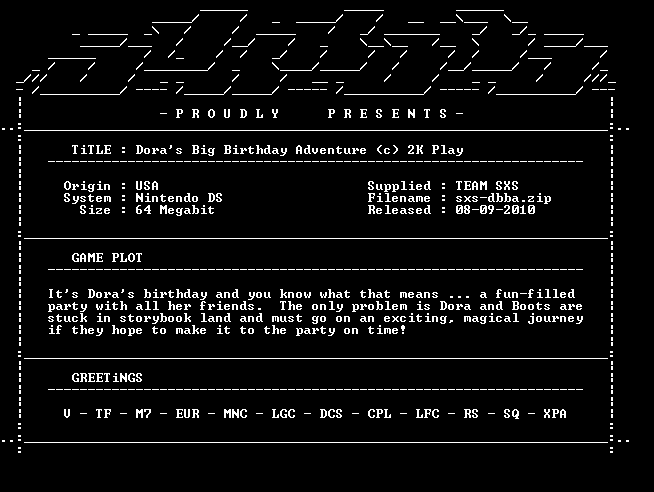Click the 'Origin' label
This screenshot has height=492, width=654.
[87, 186]
